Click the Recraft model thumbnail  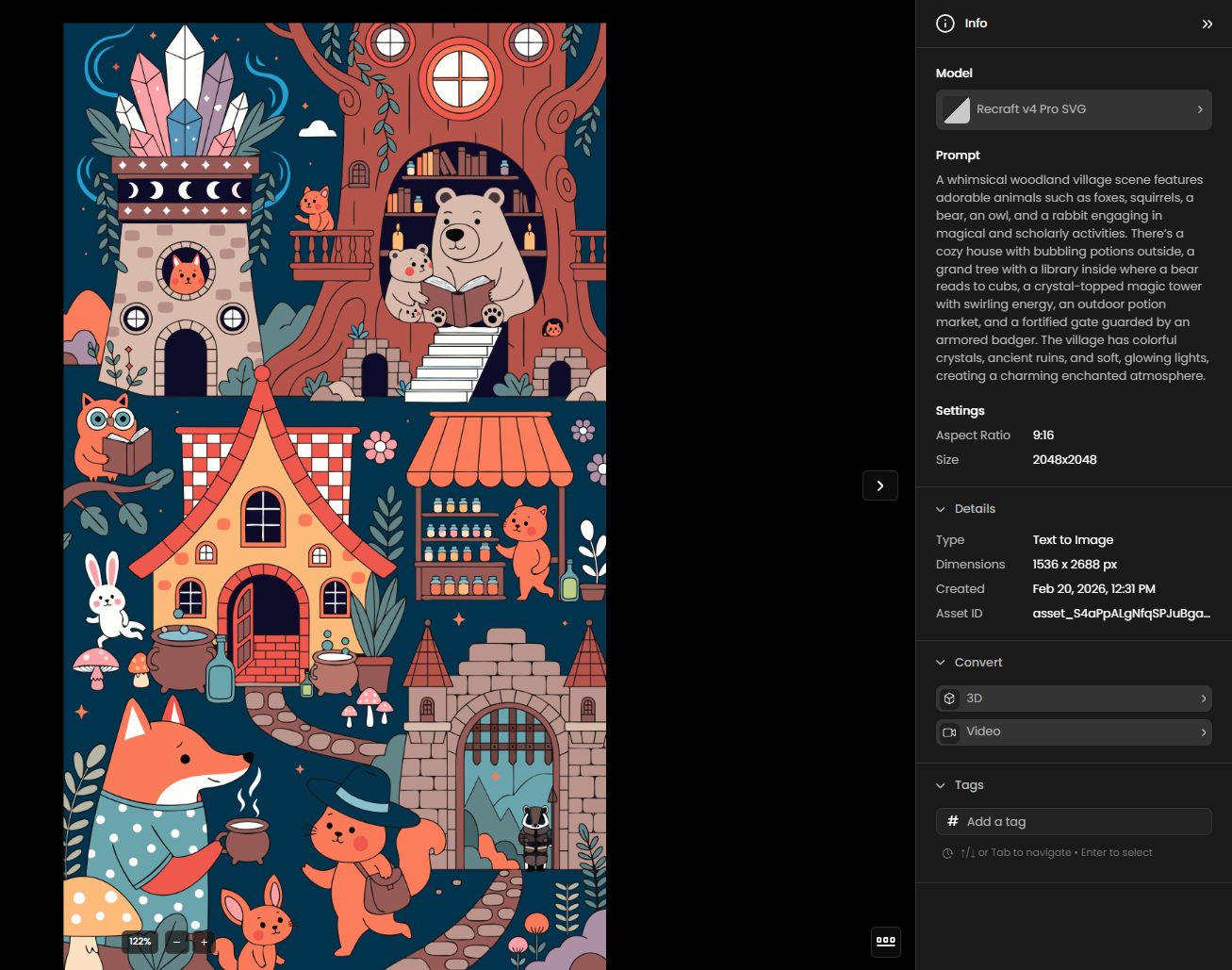click(x=957, y=109)
